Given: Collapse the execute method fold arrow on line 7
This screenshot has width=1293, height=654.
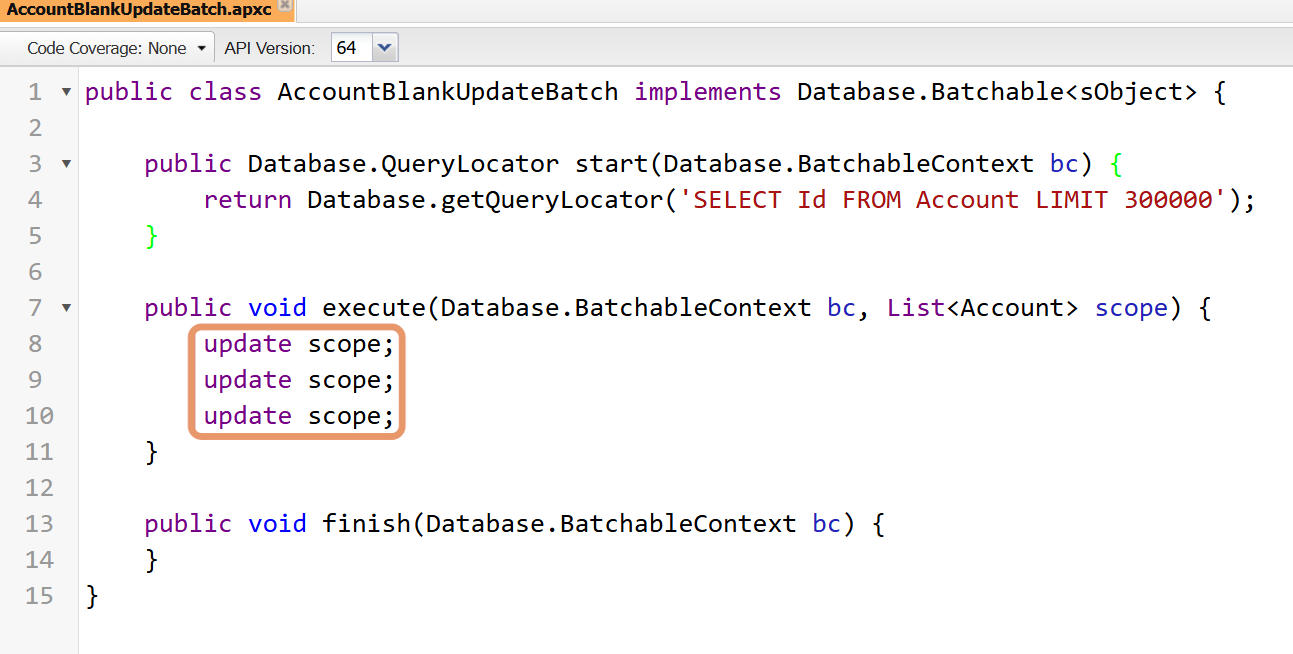Looking at the screenshot, I should tap(66, 308).
